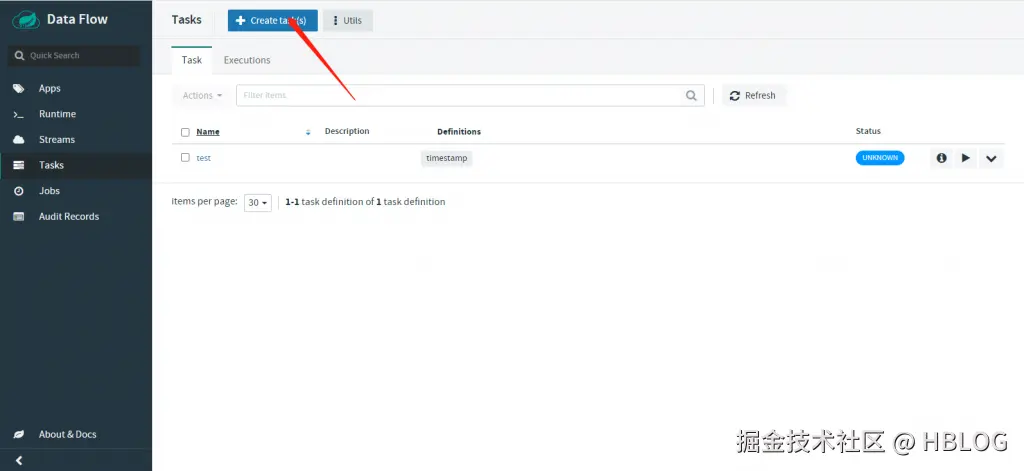Switch to the Task tab
The image size is (1024, 471).
(x=192, y=59)
